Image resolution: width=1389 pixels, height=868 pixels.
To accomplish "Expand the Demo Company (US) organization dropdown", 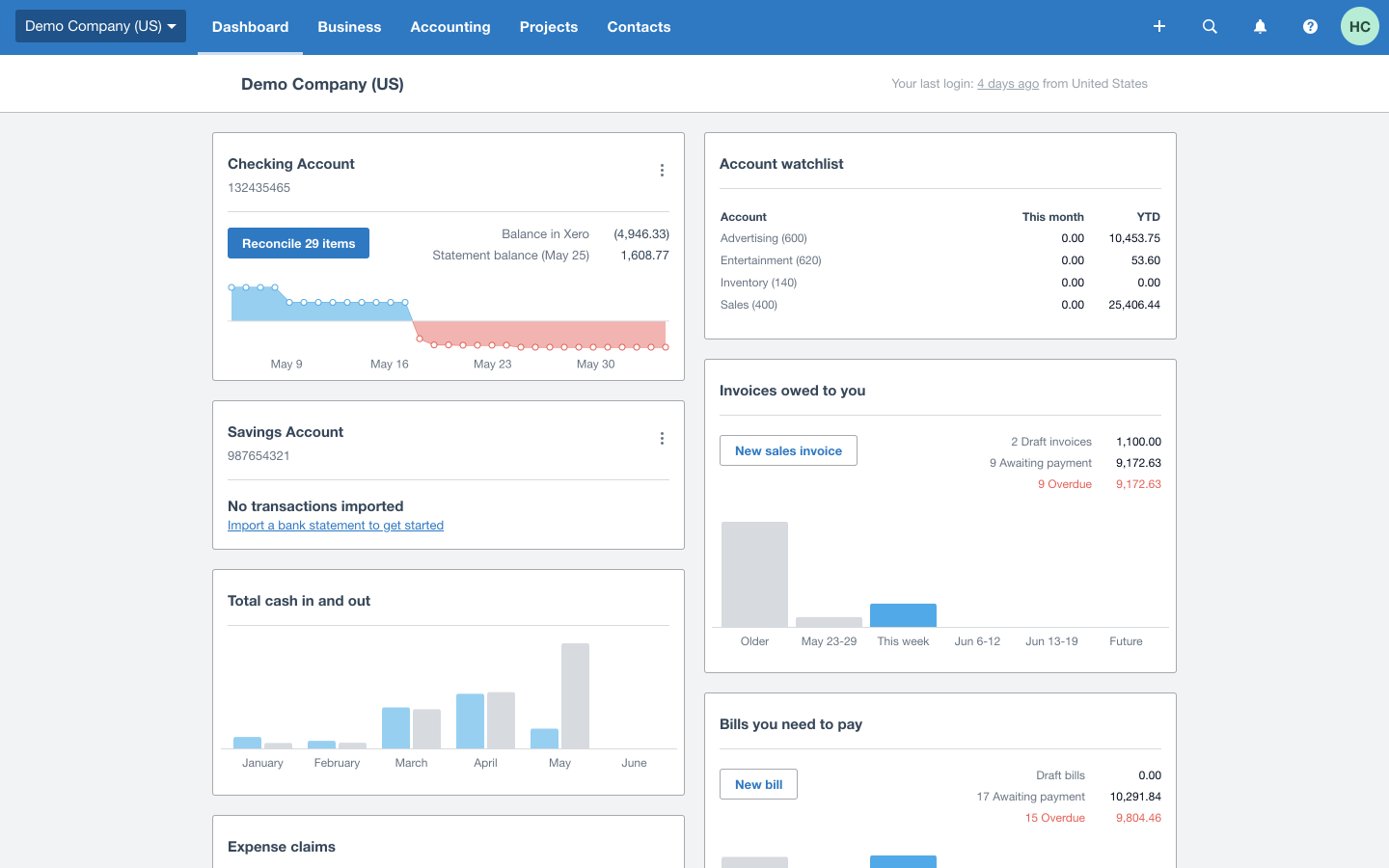I will pos(100,26).
